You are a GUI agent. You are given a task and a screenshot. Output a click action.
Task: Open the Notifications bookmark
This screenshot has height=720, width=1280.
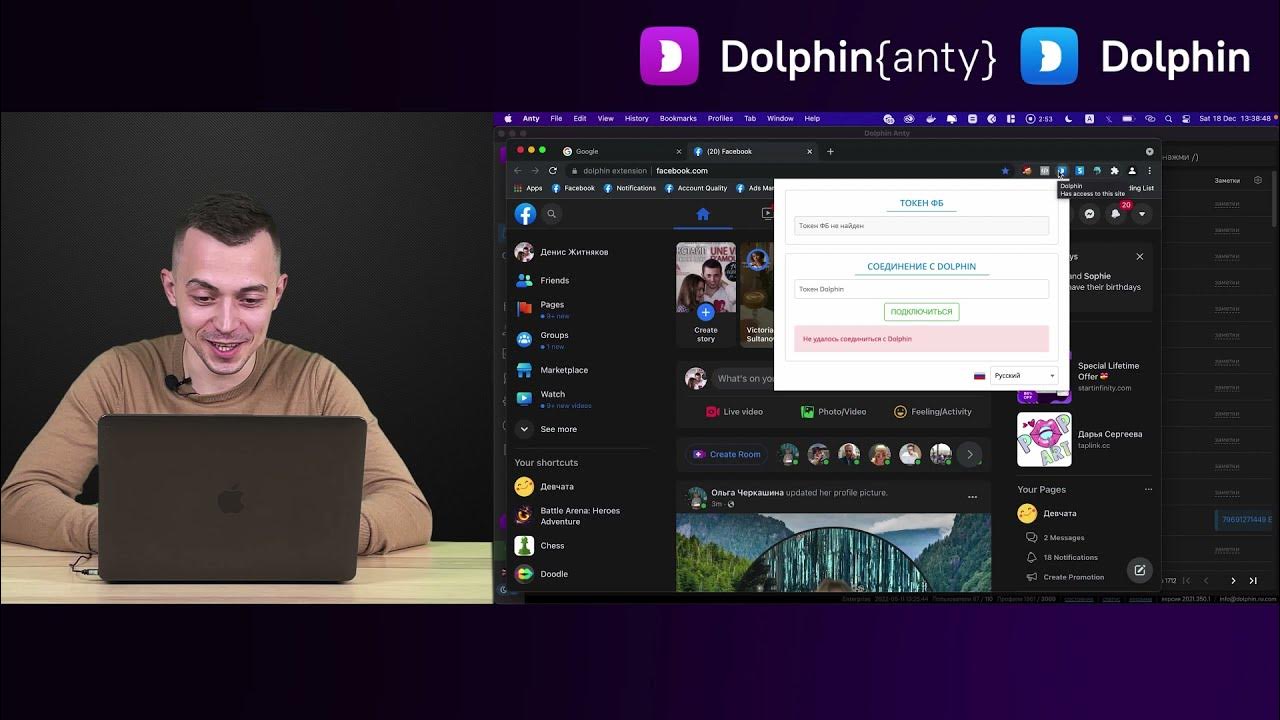click(630, 188)
